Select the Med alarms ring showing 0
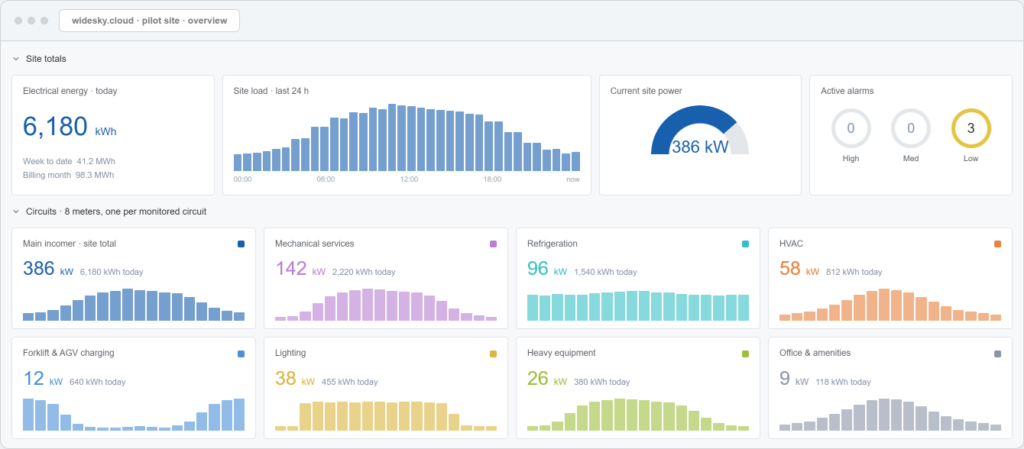This screenshot has height=449, width=1024. (x=910, y=128)
